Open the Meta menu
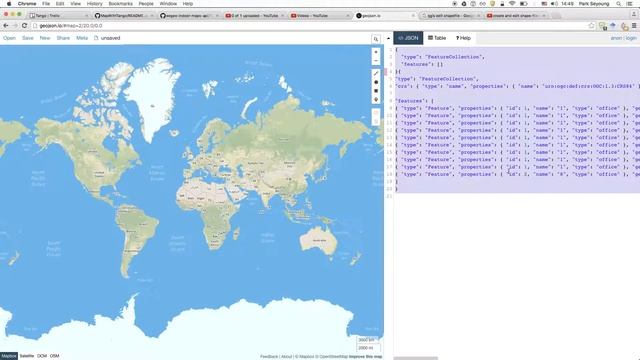 (82, 38)
